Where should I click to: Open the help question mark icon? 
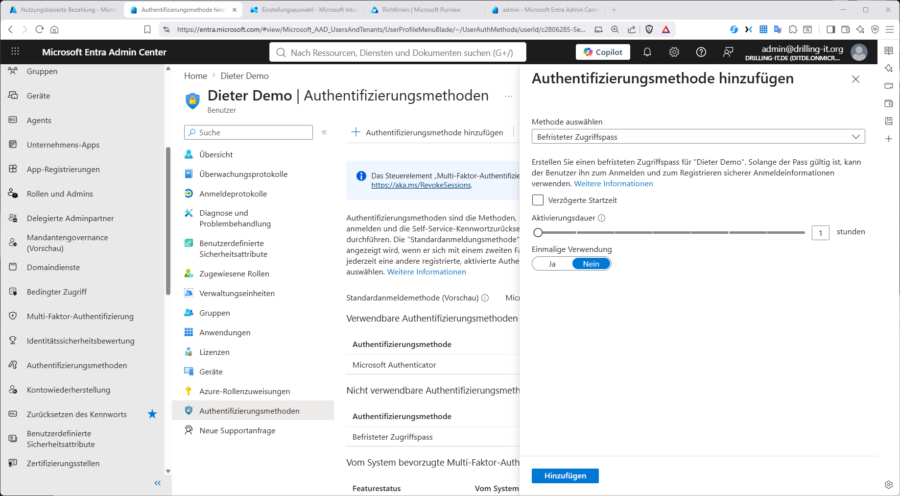click(x=701, y=52)
